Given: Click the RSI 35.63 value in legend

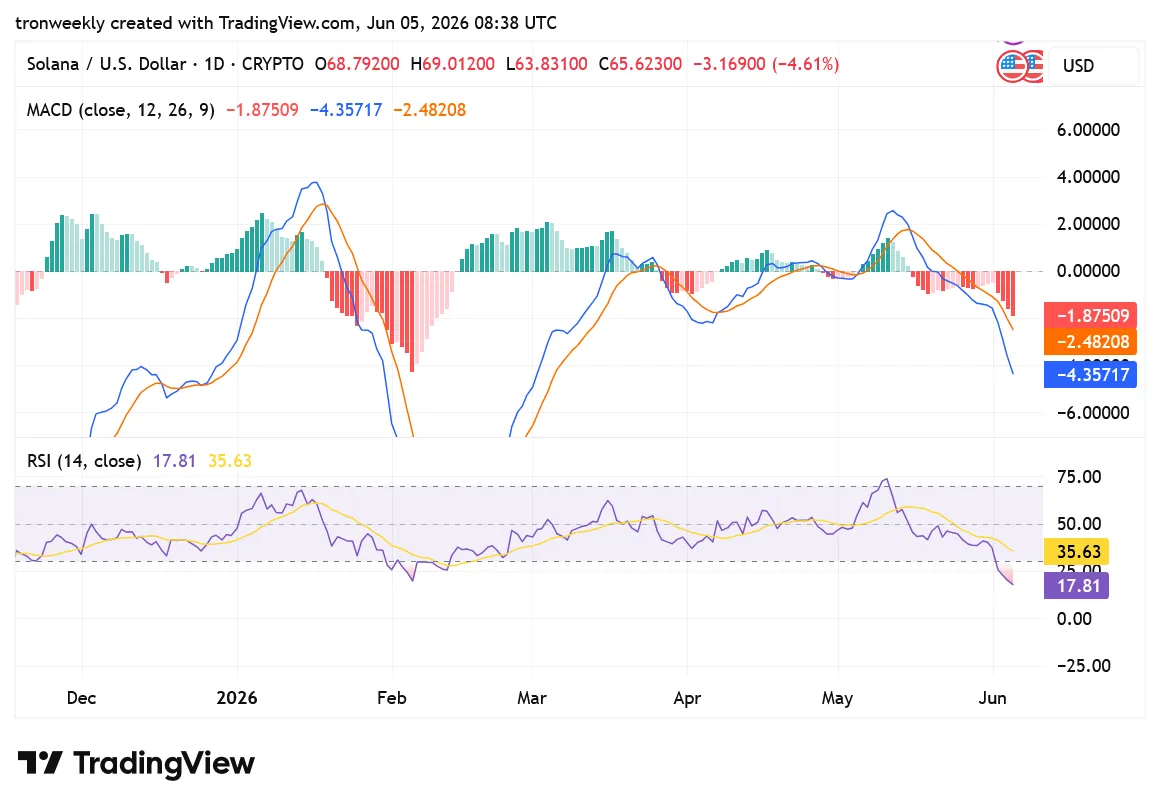Looking at the screenshot, I should click(x=230, y=461).
